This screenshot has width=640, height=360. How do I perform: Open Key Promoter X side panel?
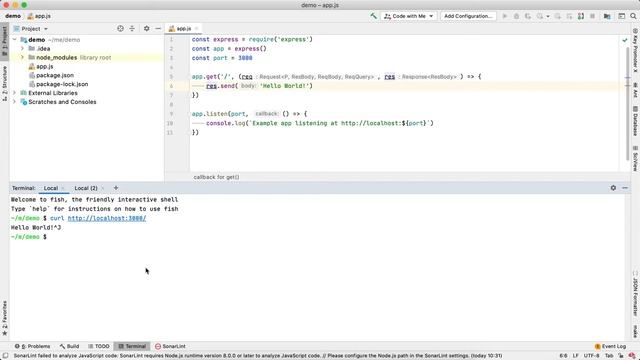coord(635,50)
